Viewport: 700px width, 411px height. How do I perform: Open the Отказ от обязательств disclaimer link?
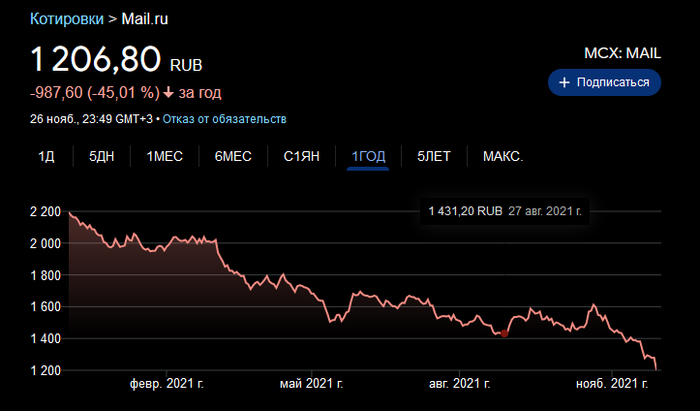[x=224, y=119]
